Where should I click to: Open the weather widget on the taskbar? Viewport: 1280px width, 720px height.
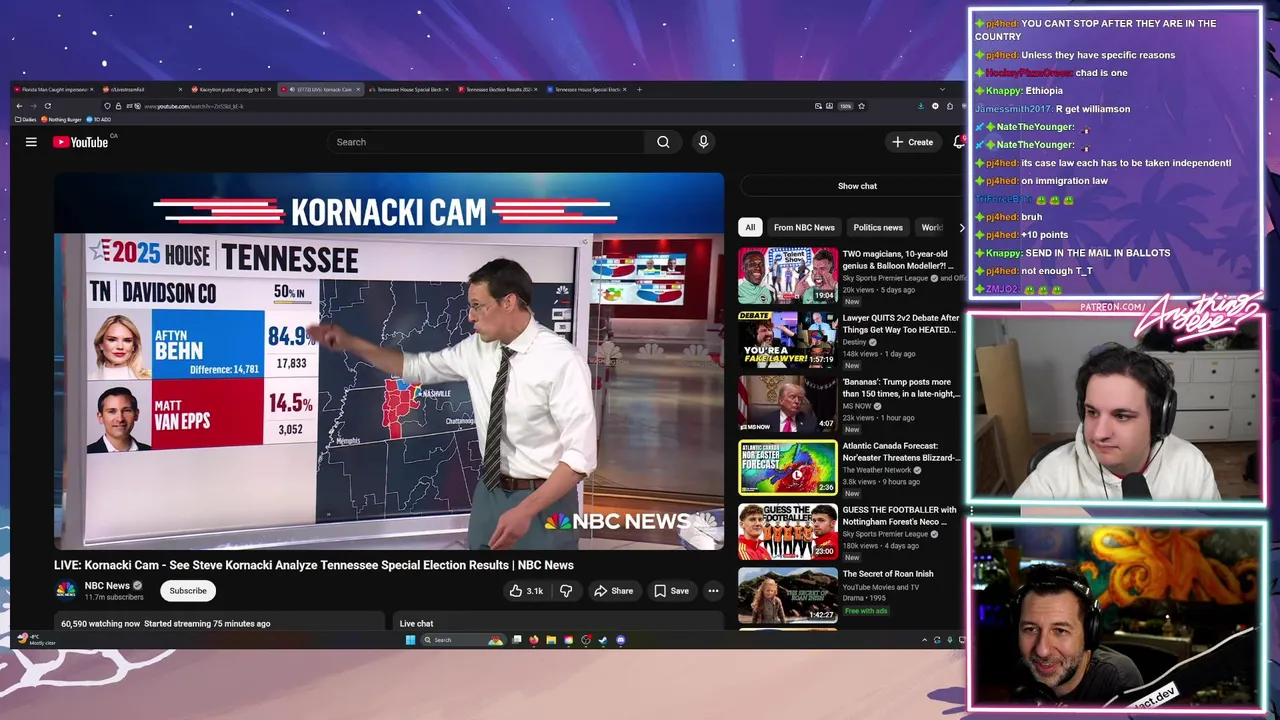pos(34,640)
